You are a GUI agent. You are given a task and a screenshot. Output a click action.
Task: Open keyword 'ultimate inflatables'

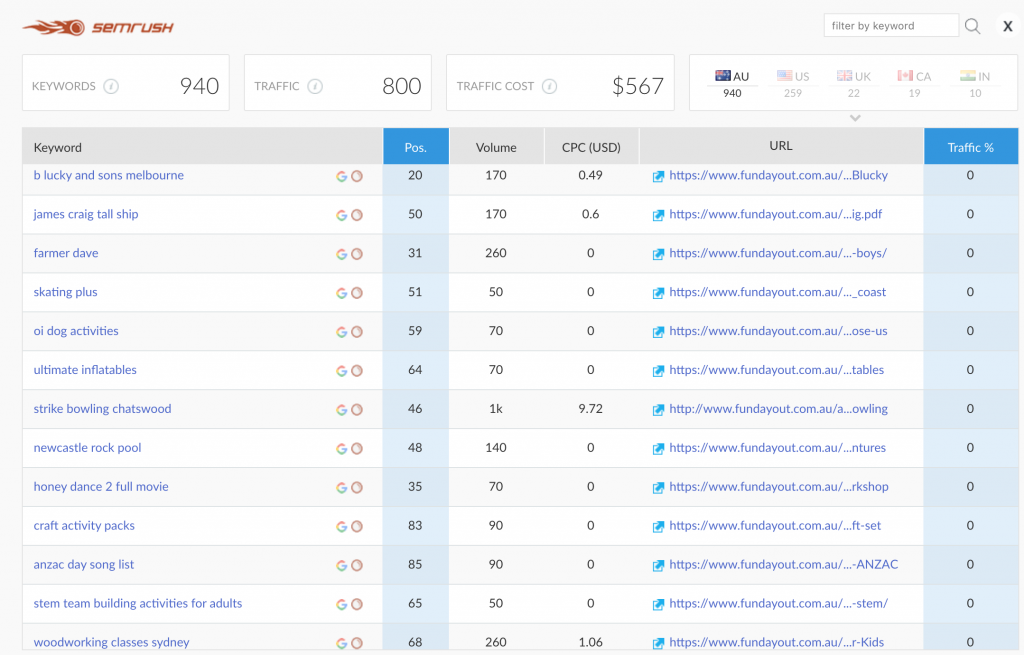point(85,370)
